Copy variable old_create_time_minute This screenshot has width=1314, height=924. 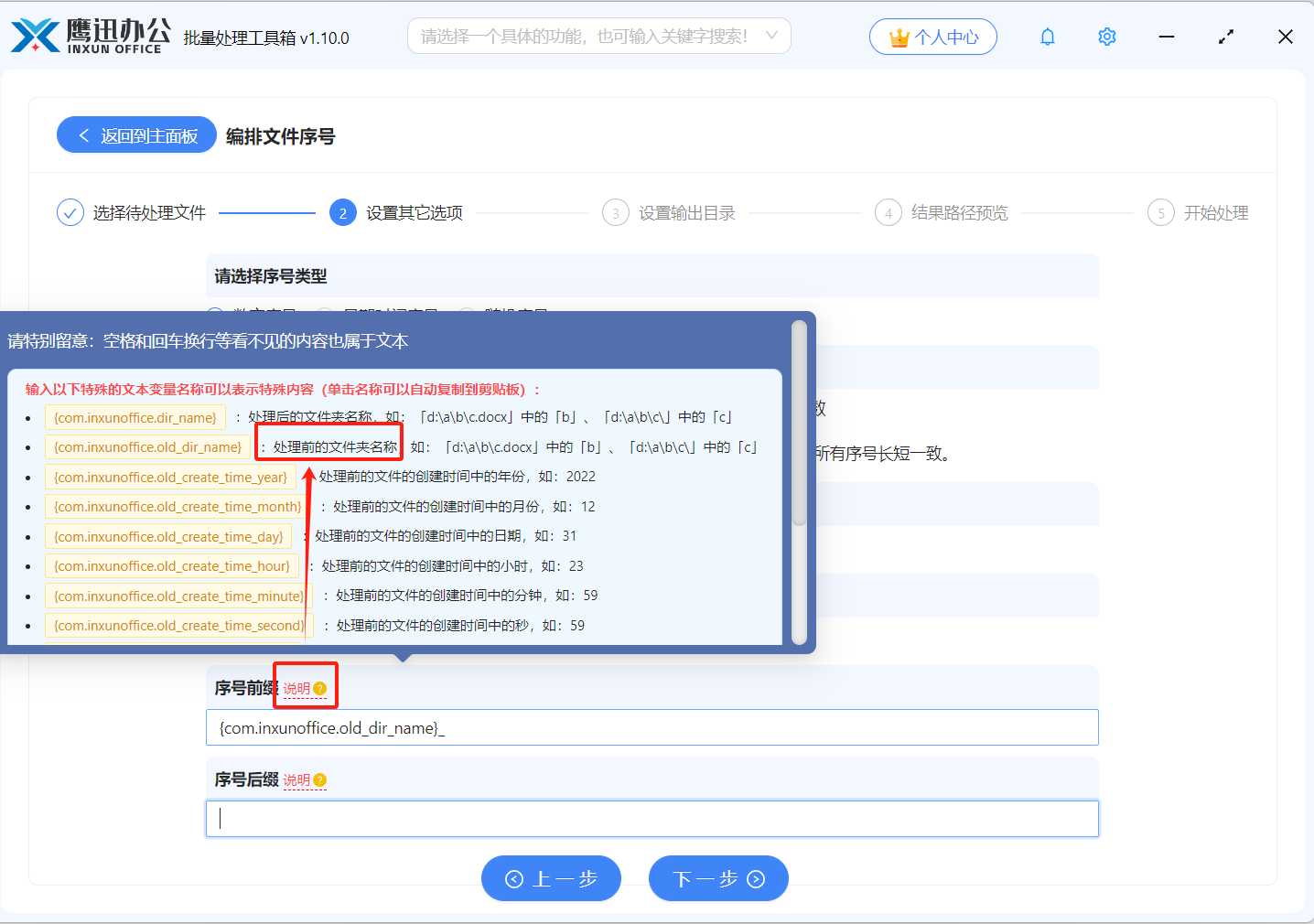click(178, 596)
